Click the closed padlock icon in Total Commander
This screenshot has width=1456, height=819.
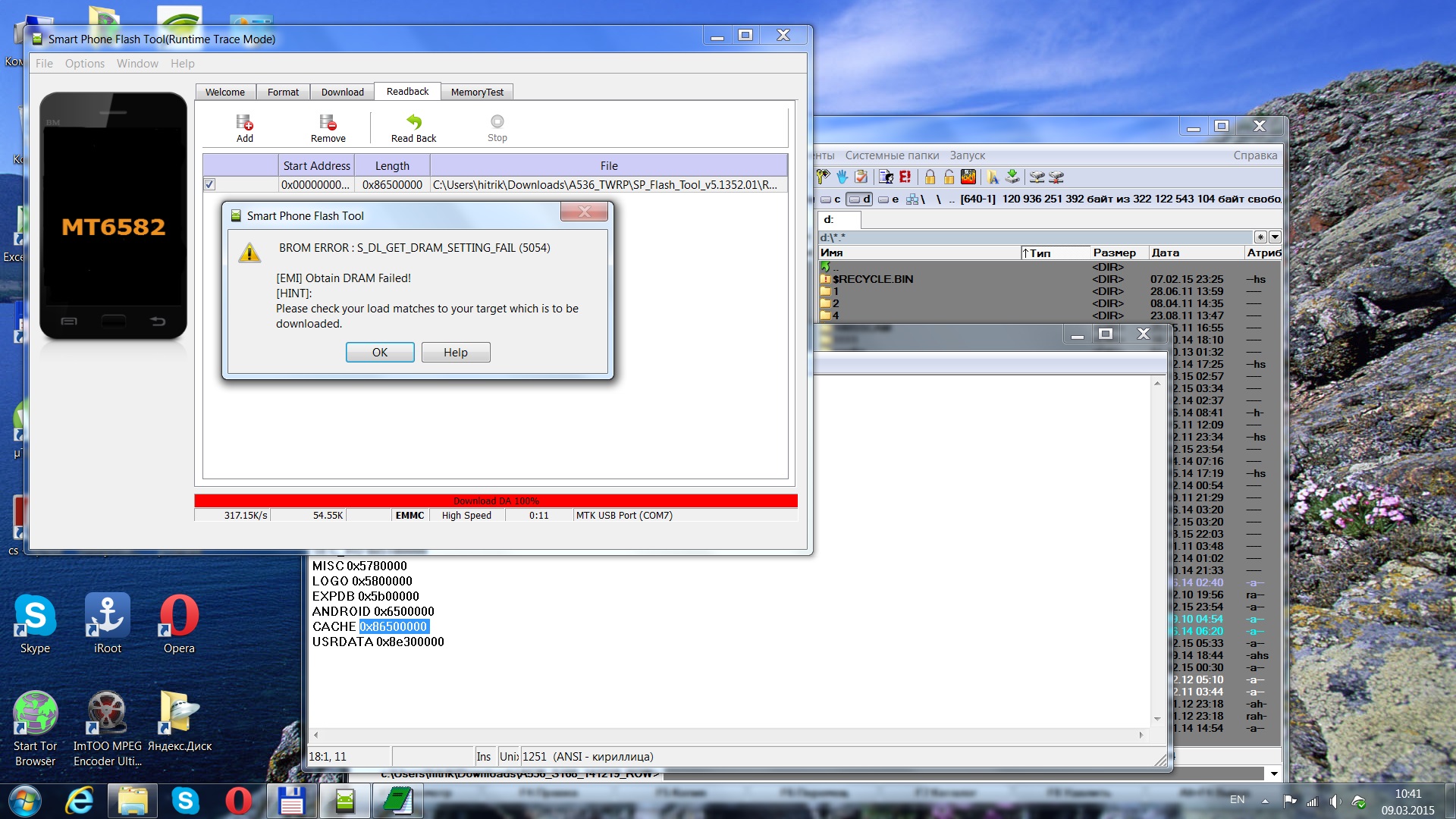[930, 177]
